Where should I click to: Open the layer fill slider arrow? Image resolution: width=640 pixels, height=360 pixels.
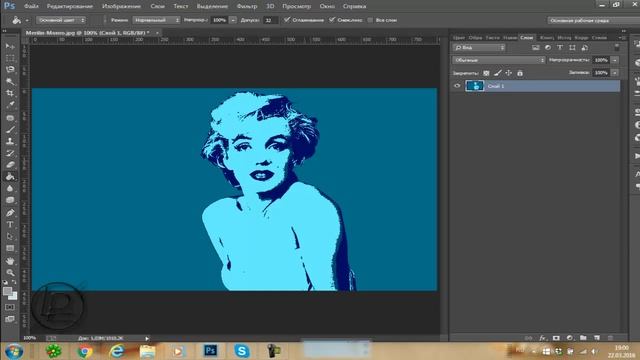point(615,73)
